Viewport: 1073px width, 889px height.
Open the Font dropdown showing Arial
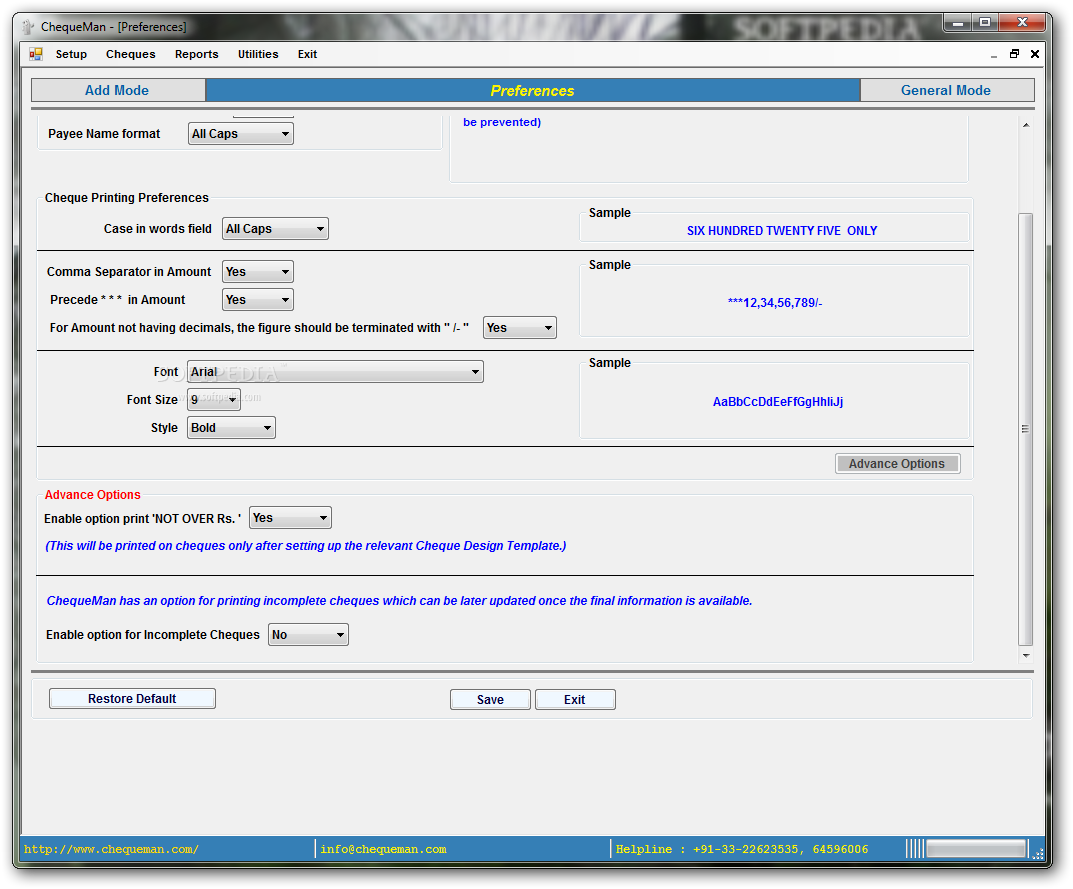(335, 372)
